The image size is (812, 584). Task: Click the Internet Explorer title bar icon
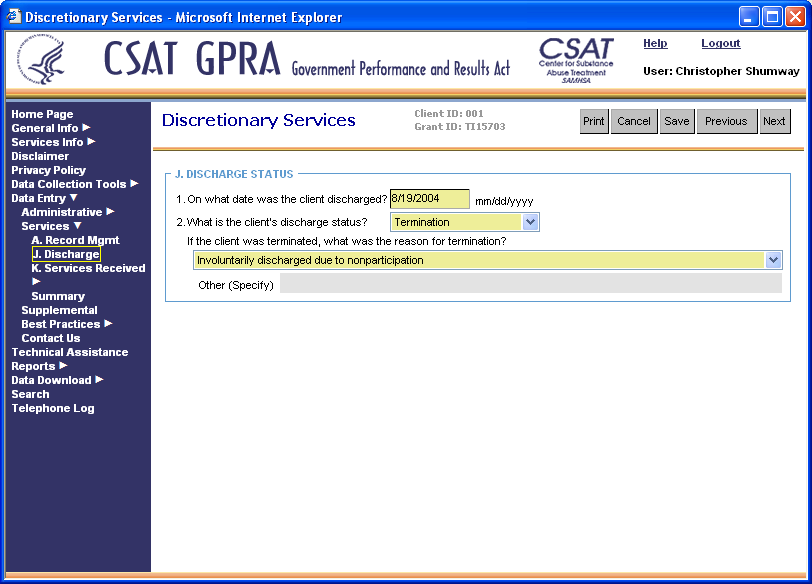[x=14, y=17]
